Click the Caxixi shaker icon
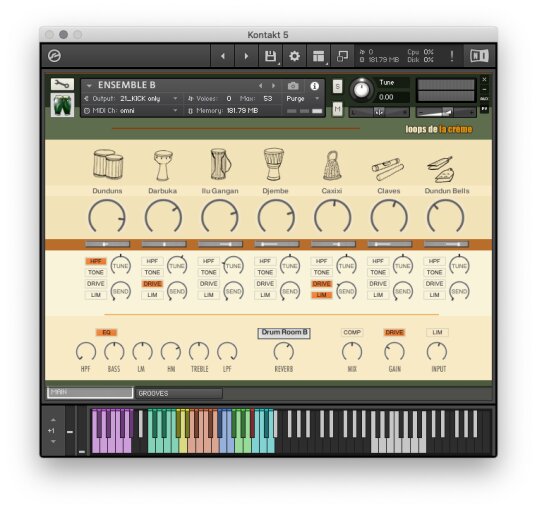Viewport: 537px width, 510px height. [332, 166]
